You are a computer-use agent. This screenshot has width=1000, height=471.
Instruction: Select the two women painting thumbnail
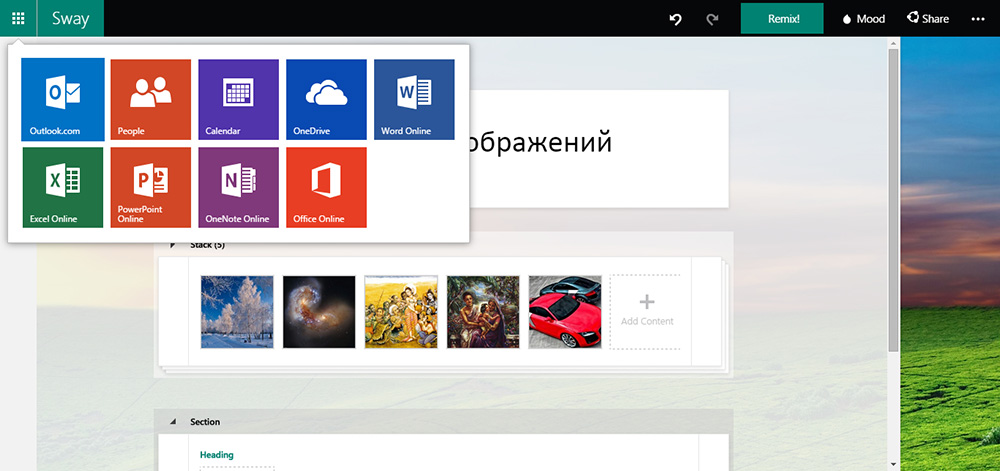coord(483,312)
